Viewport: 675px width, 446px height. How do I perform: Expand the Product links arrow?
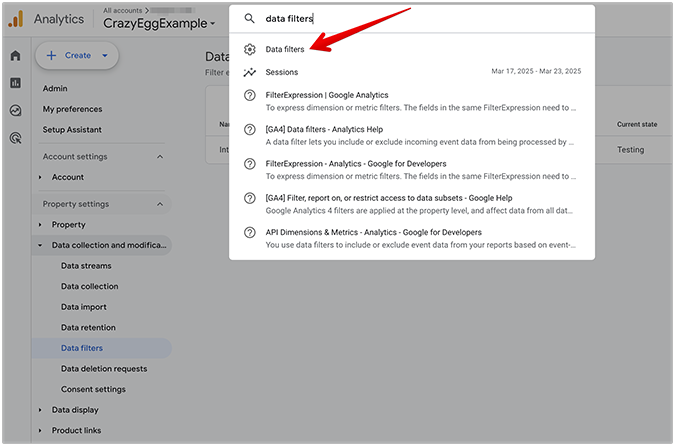(40, 431)
